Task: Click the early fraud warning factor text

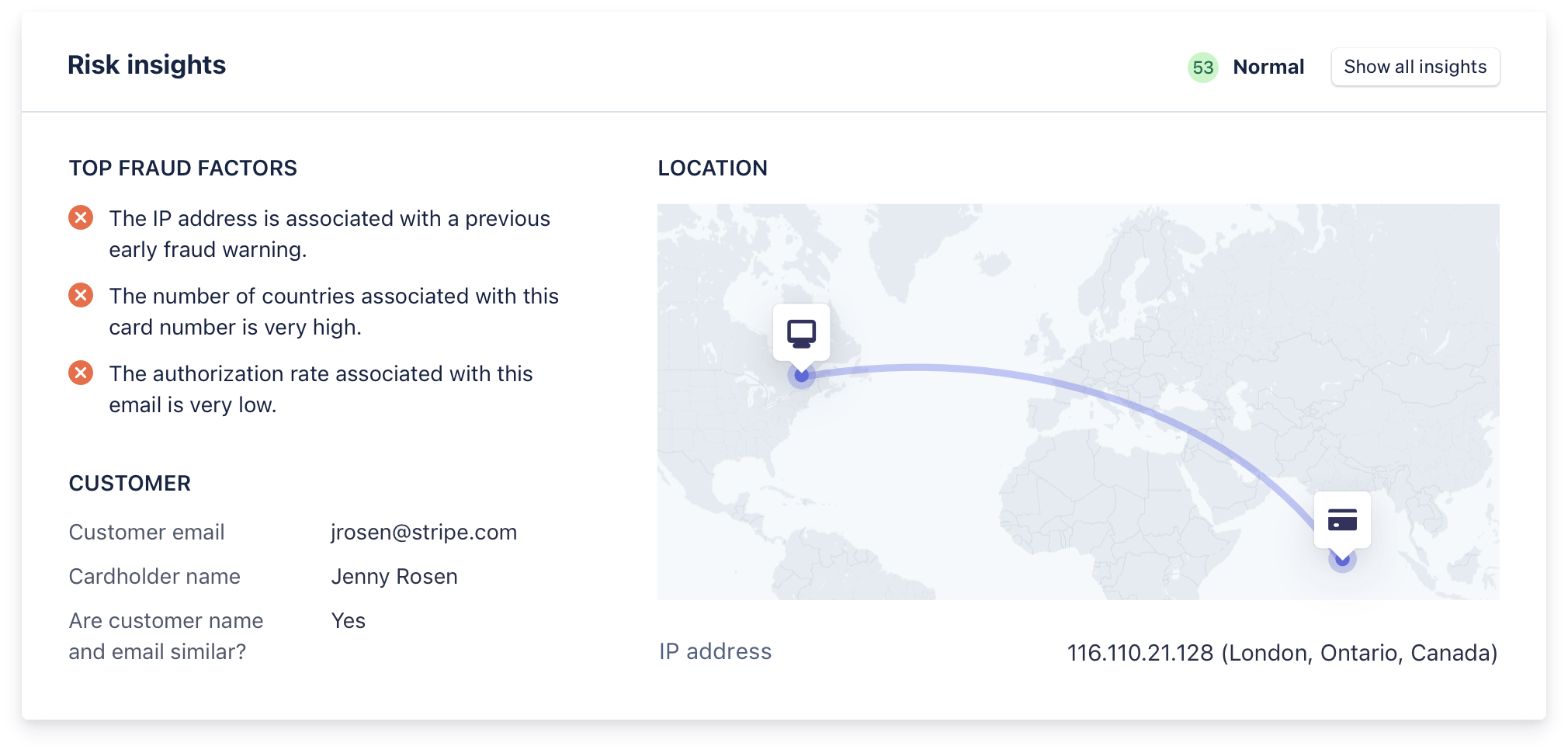Action: click(329, 234)
